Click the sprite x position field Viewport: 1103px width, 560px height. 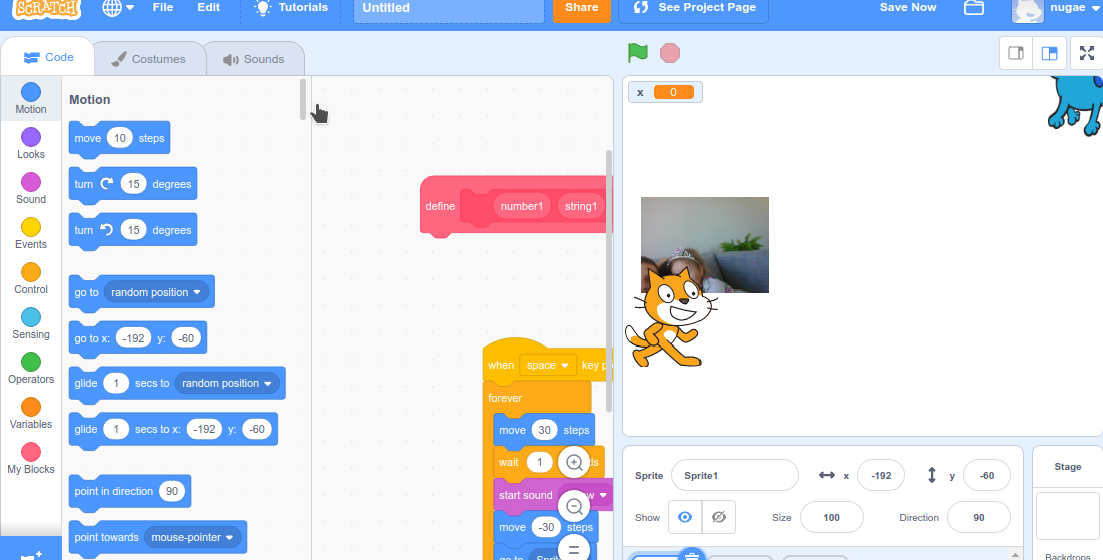click(x=881, y=476)
